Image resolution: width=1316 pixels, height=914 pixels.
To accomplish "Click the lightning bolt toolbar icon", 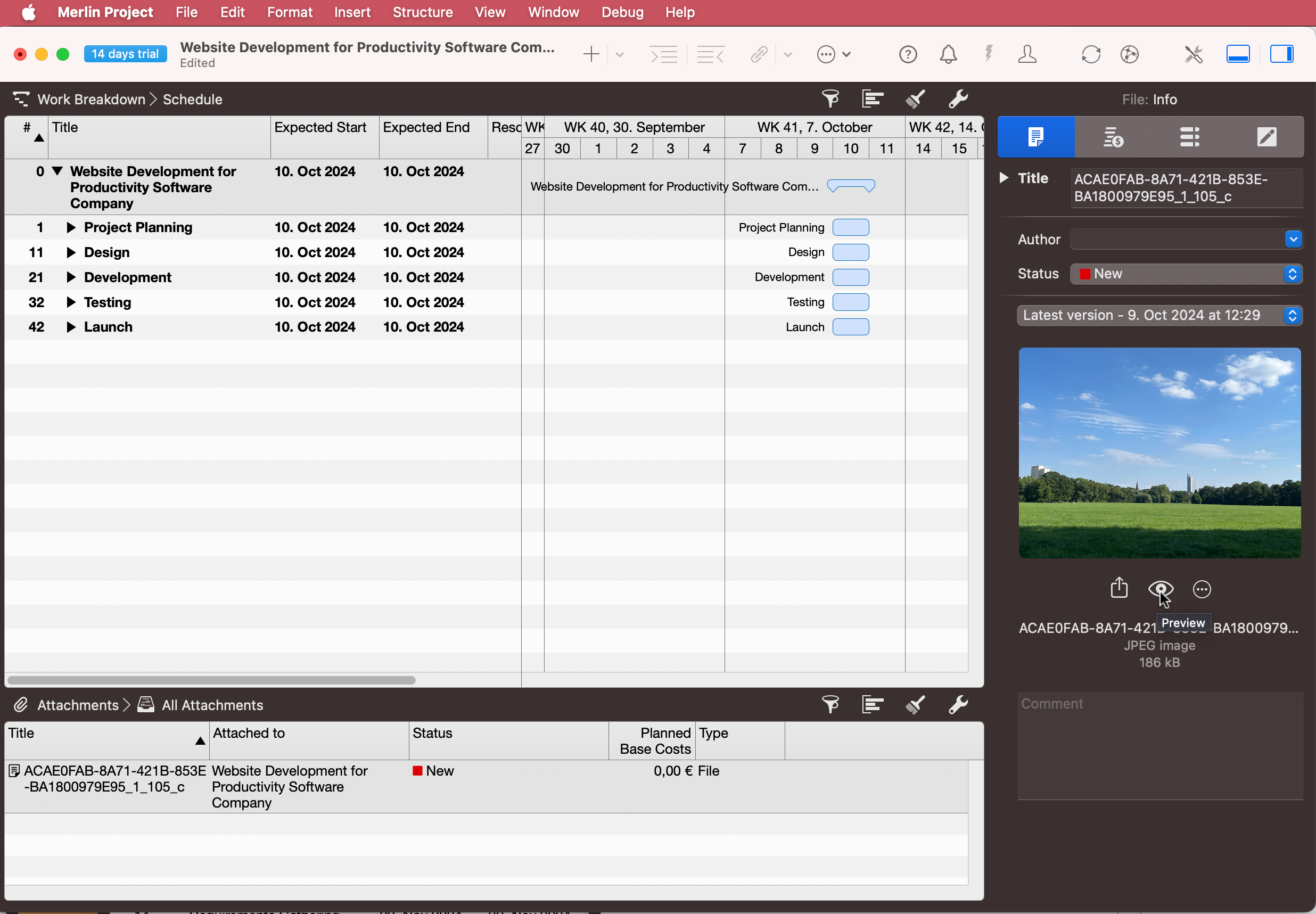I will (989, 54).
